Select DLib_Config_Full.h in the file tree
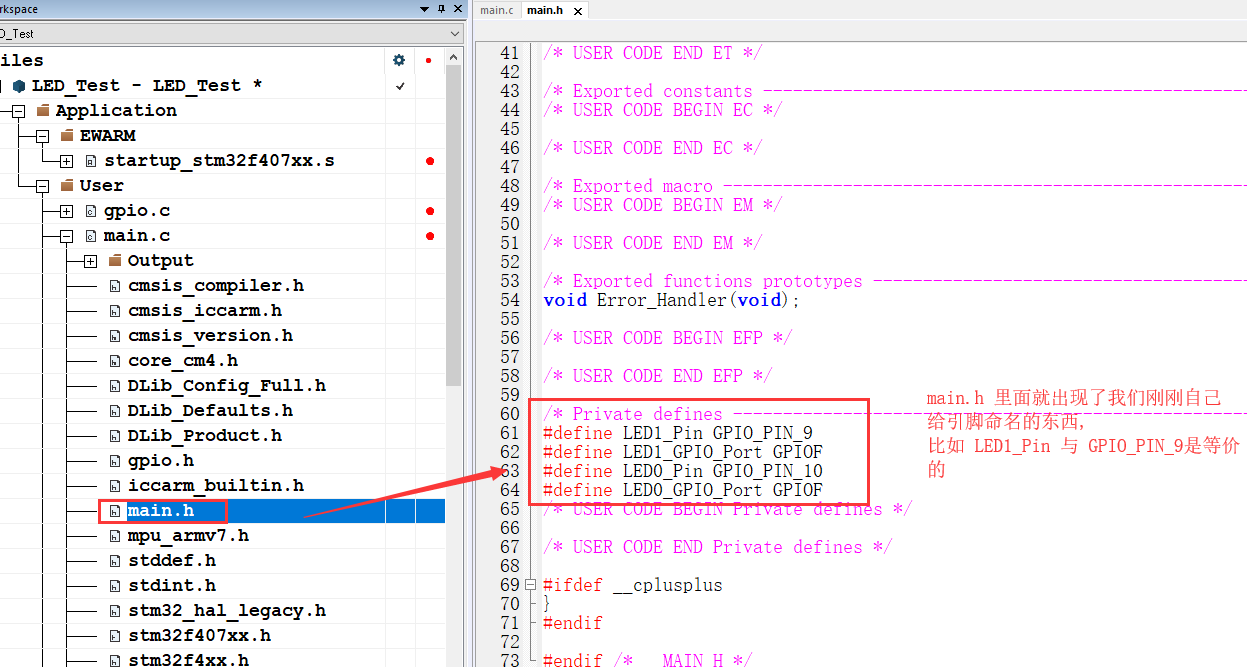The image size is (1247, 667). [227, 386]
